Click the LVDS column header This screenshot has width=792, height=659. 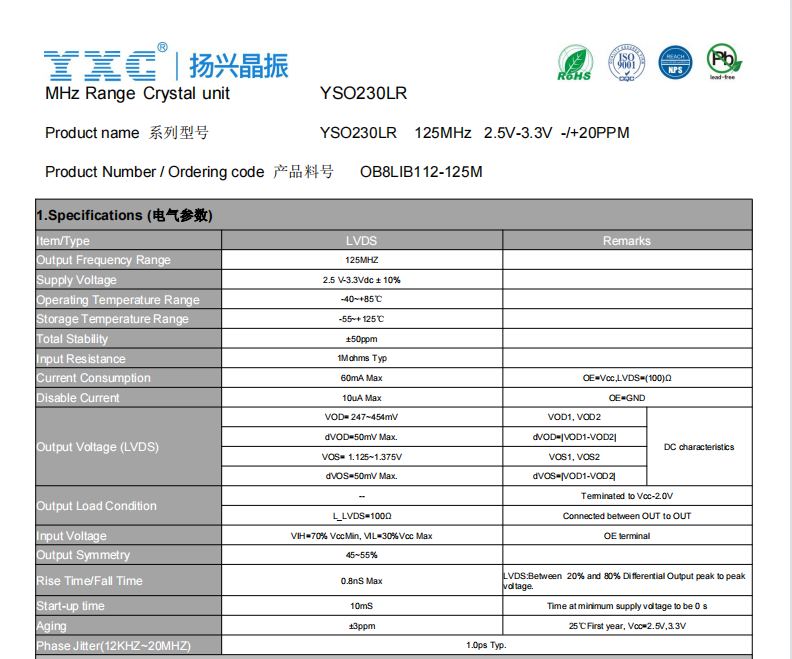pyautogui.click(x=361, y=241)
